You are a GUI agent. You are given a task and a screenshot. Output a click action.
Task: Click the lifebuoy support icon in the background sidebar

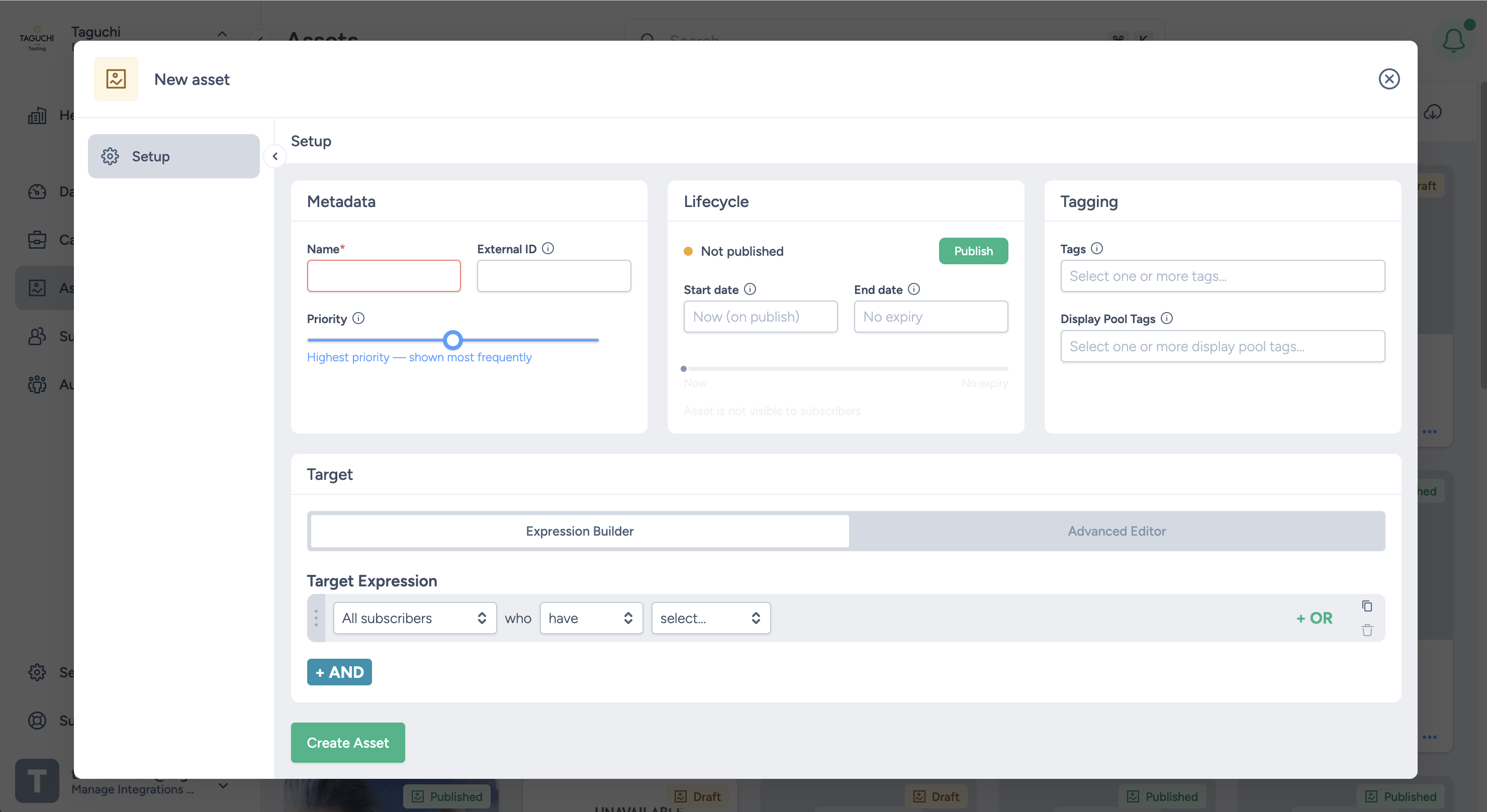click(38, 721)
